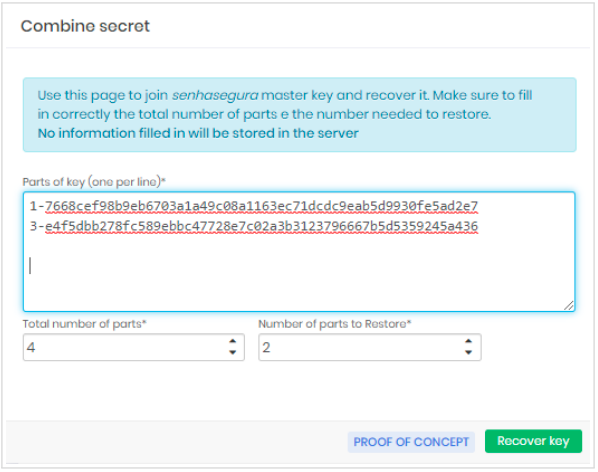Click the blue info banner's first line

click(x=285, y=95)
